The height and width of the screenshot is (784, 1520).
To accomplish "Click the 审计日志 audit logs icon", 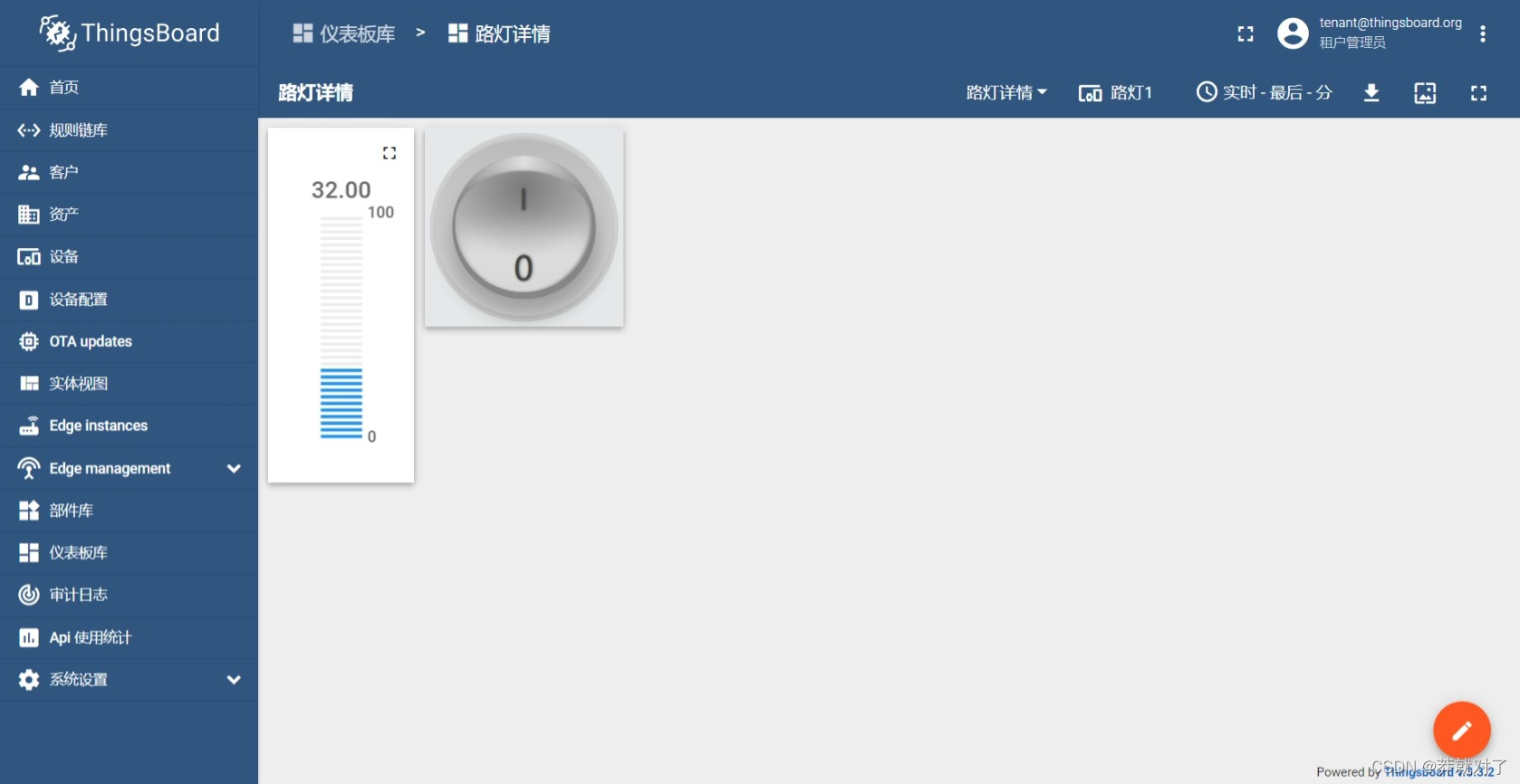I will 29,595.
